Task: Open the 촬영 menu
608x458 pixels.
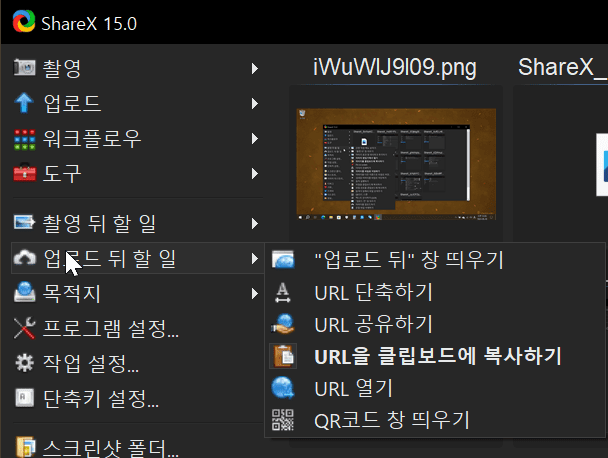Action: (137, 68)
